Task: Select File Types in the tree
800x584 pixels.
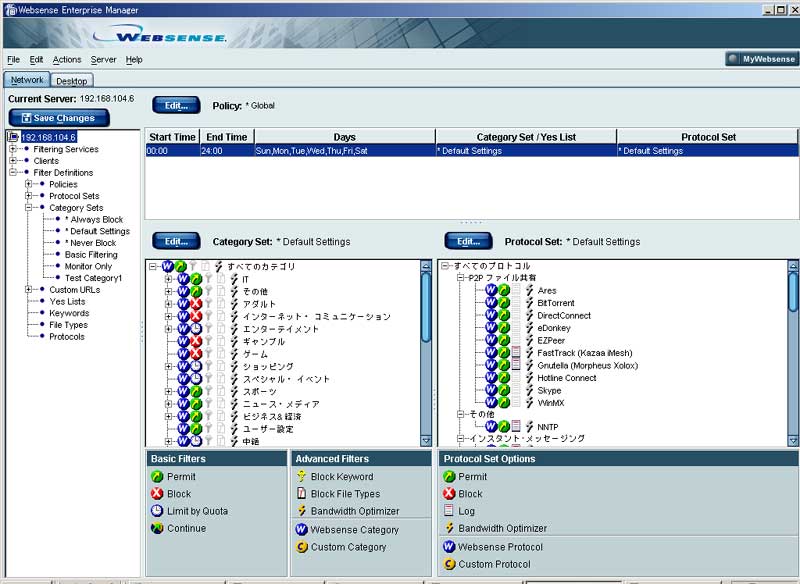Action: pyautogui.click(x=68, y=325)
